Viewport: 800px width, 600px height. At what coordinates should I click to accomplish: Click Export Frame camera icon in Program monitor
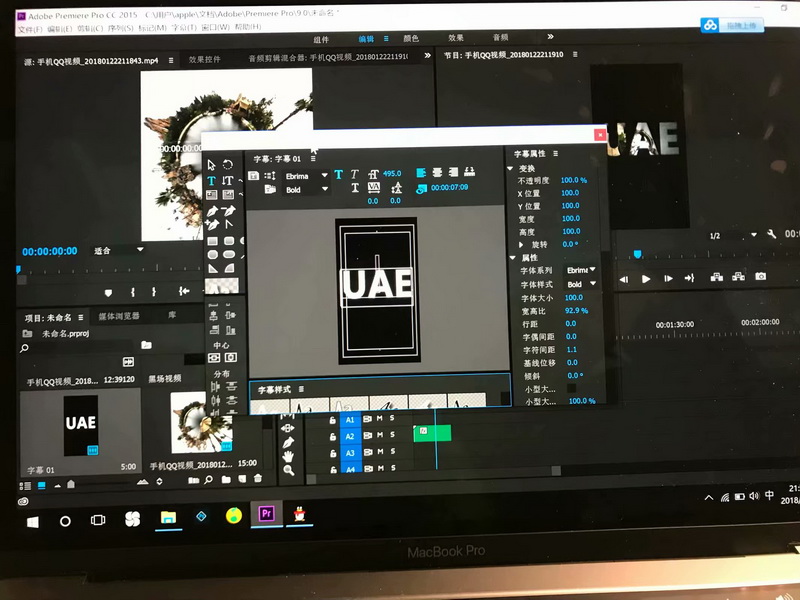coord(761,276)
